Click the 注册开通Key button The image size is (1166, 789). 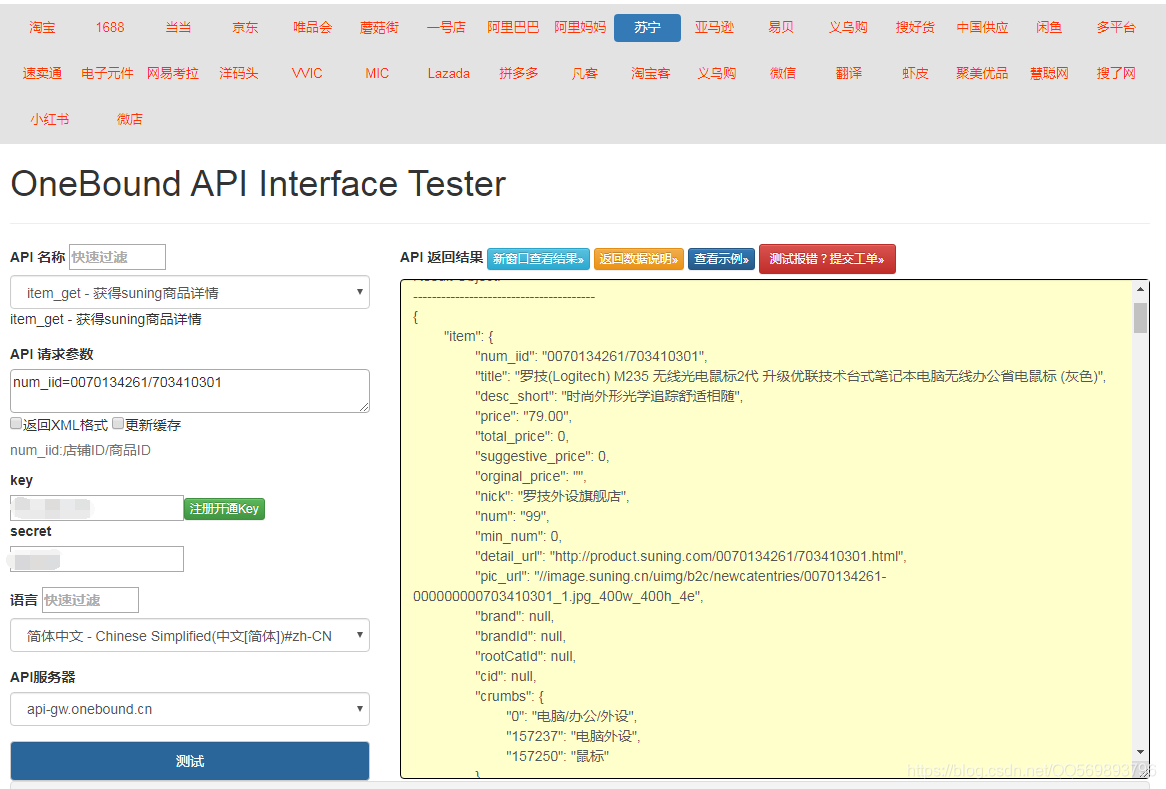(x=224, y=509)
